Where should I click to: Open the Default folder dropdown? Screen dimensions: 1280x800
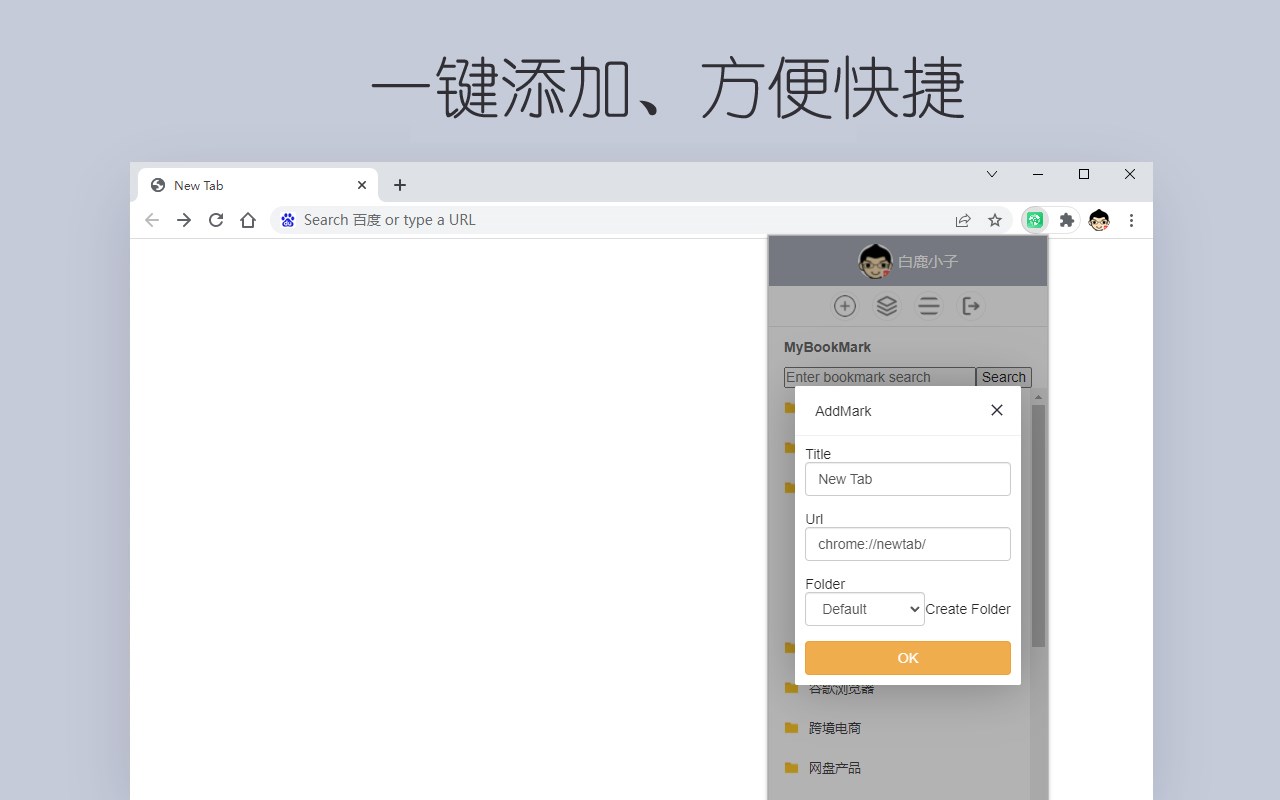[865, 609]
